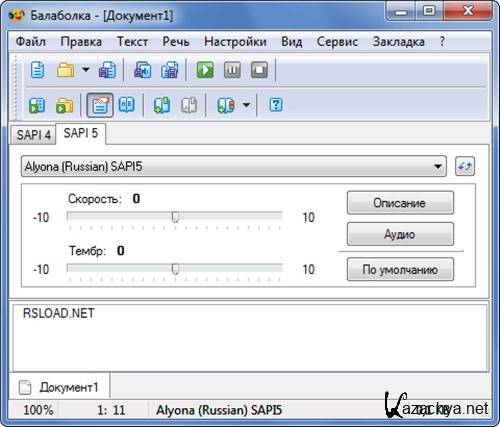
Task: Click the green folder batch convert icon
Action: click(65, 105)
